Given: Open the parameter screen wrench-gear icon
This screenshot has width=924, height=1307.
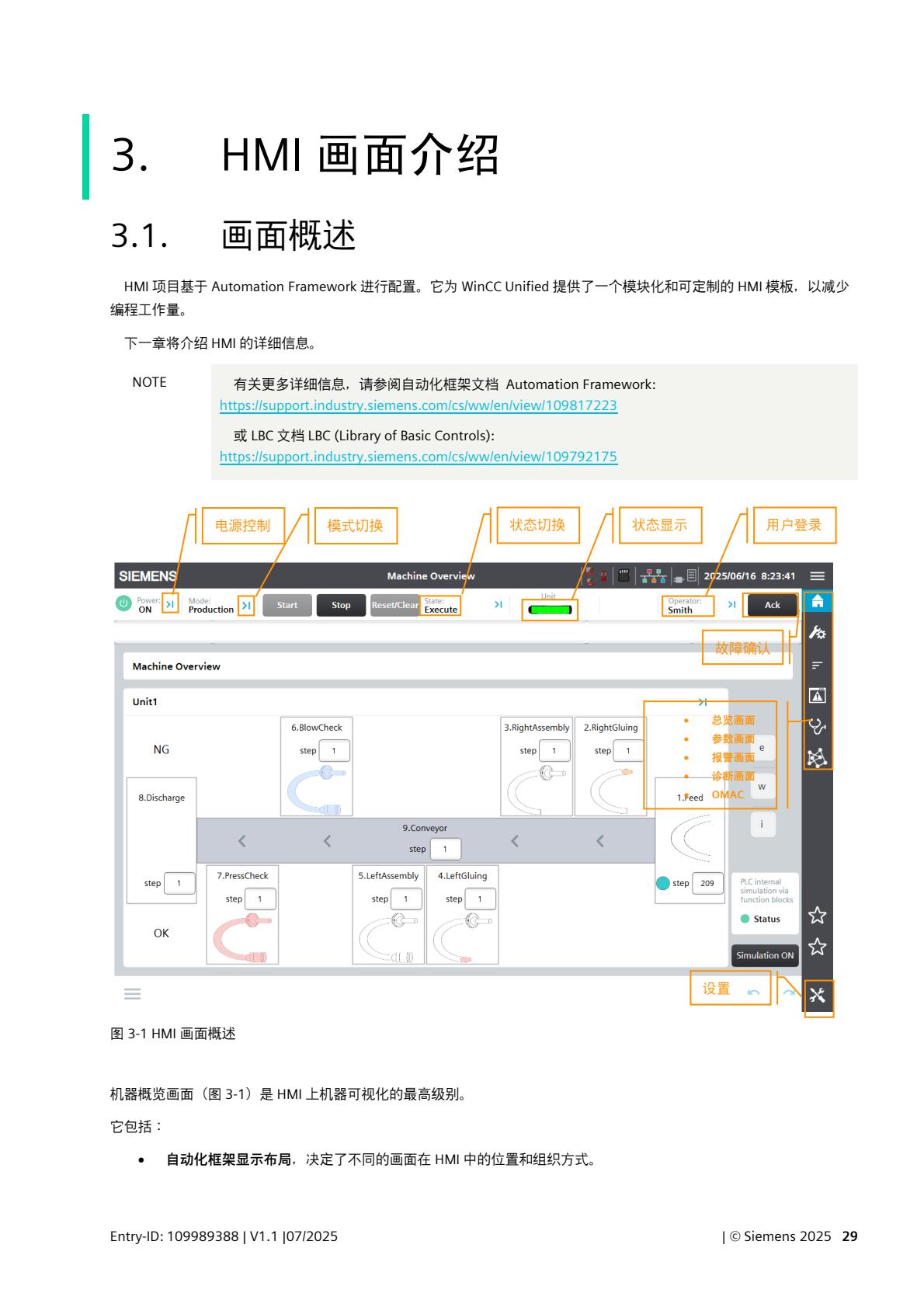Looking at the screenshot, I should pyautogui.click(x=817, y=633).
